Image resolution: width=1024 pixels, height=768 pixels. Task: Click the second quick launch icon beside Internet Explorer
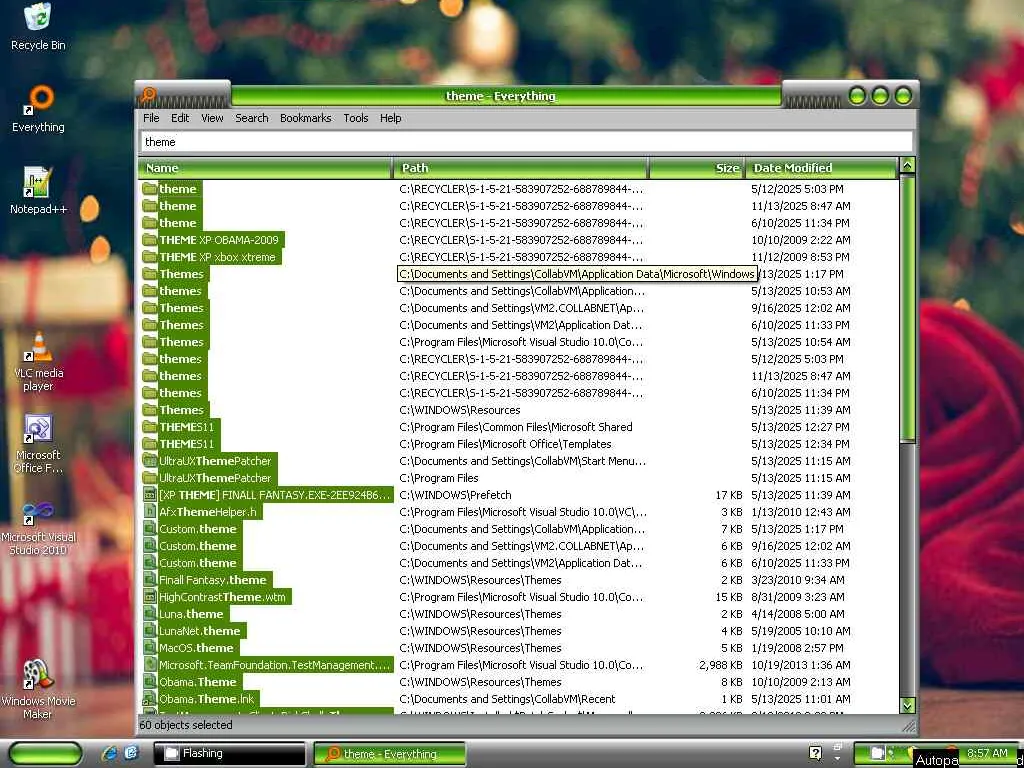point(131,753)
